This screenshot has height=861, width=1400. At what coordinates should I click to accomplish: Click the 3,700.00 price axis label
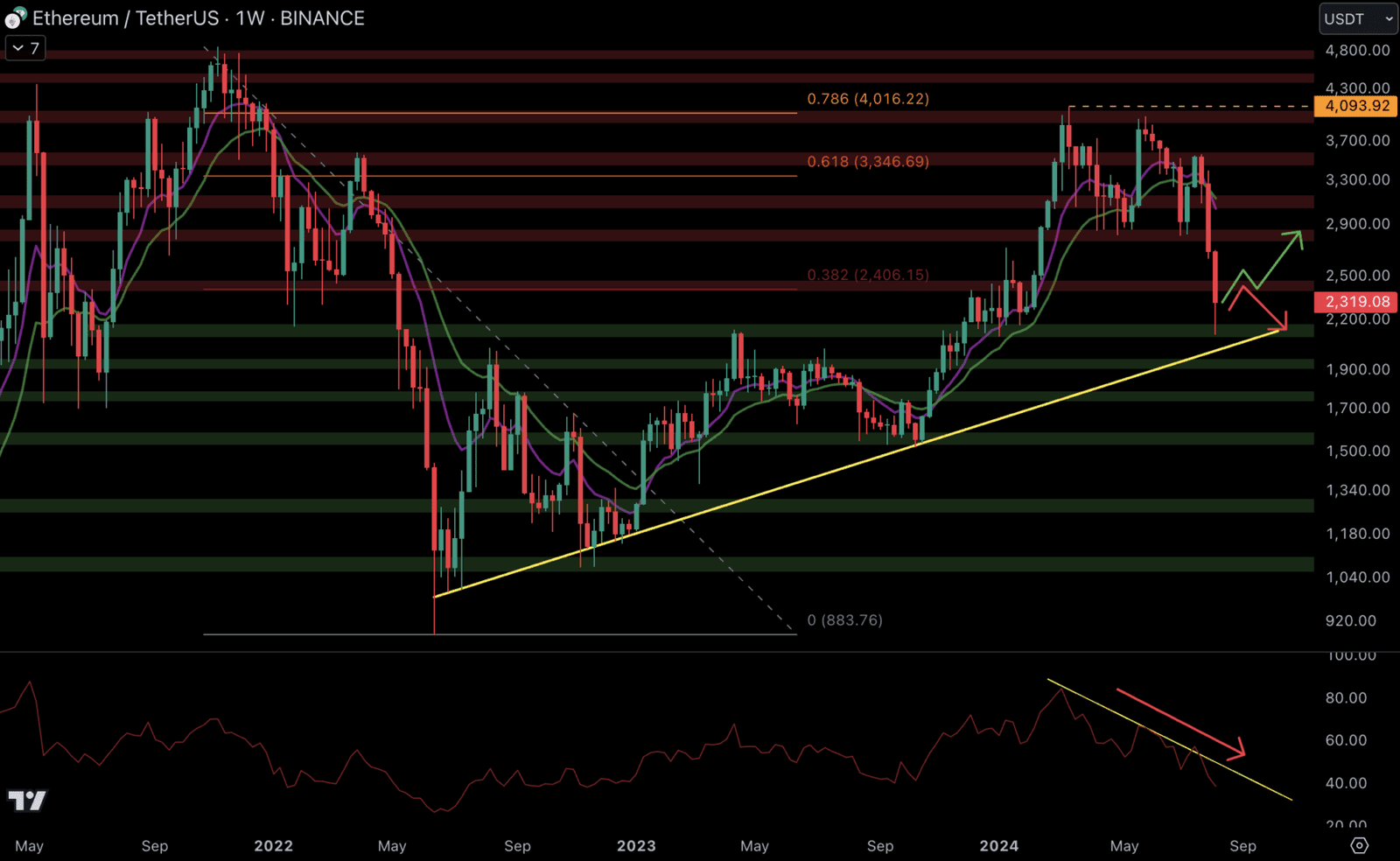[x=1357, y=141]
